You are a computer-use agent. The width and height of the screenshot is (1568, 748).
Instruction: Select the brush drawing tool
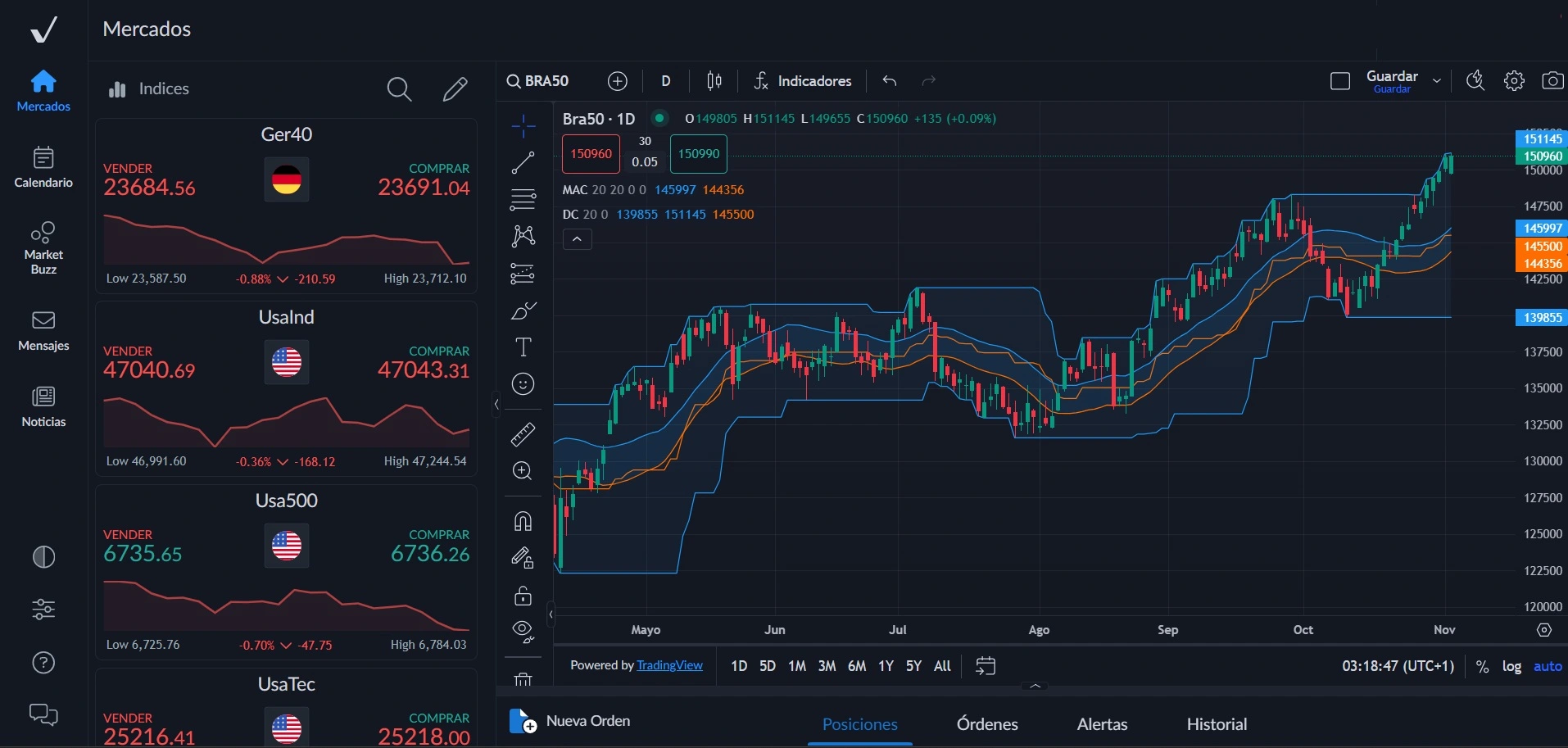pyautogui.click(x=523, y=311)
